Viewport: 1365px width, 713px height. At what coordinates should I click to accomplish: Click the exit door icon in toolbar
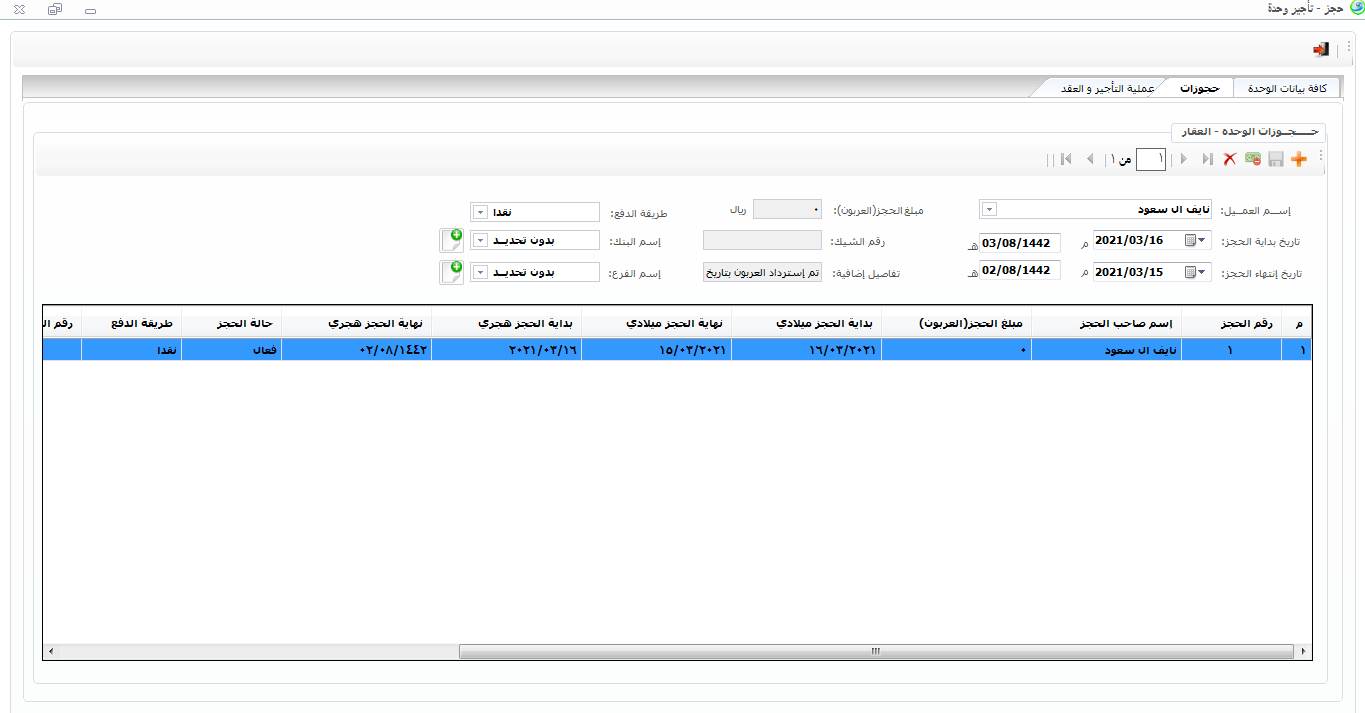tap(1321, 49)
